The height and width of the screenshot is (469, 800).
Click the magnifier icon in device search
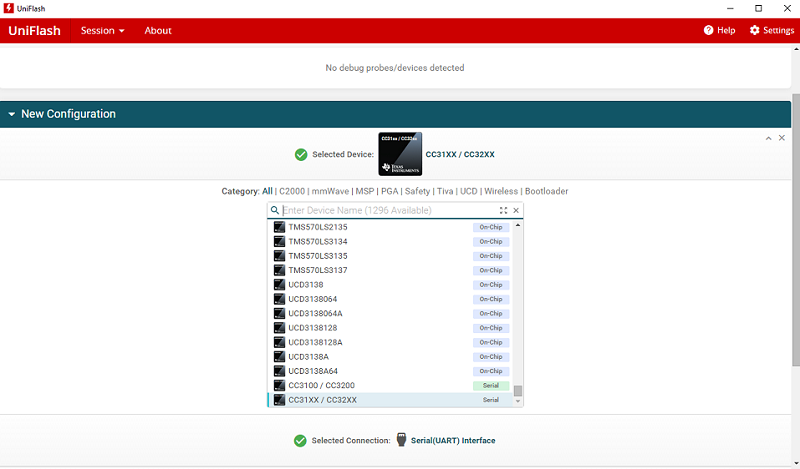pos(274,211)
